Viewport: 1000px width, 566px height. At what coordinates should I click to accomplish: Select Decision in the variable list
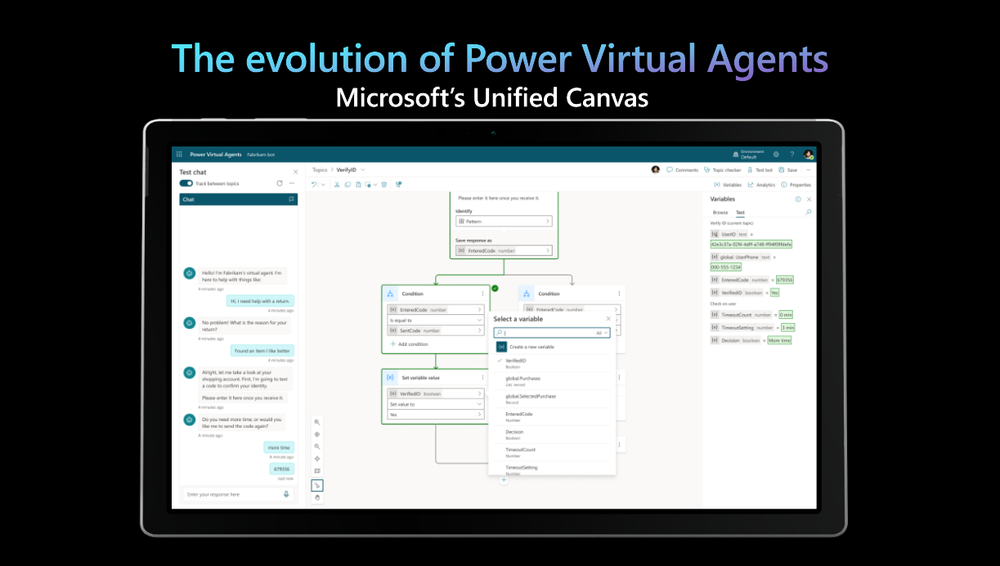(x=551, y=435)
